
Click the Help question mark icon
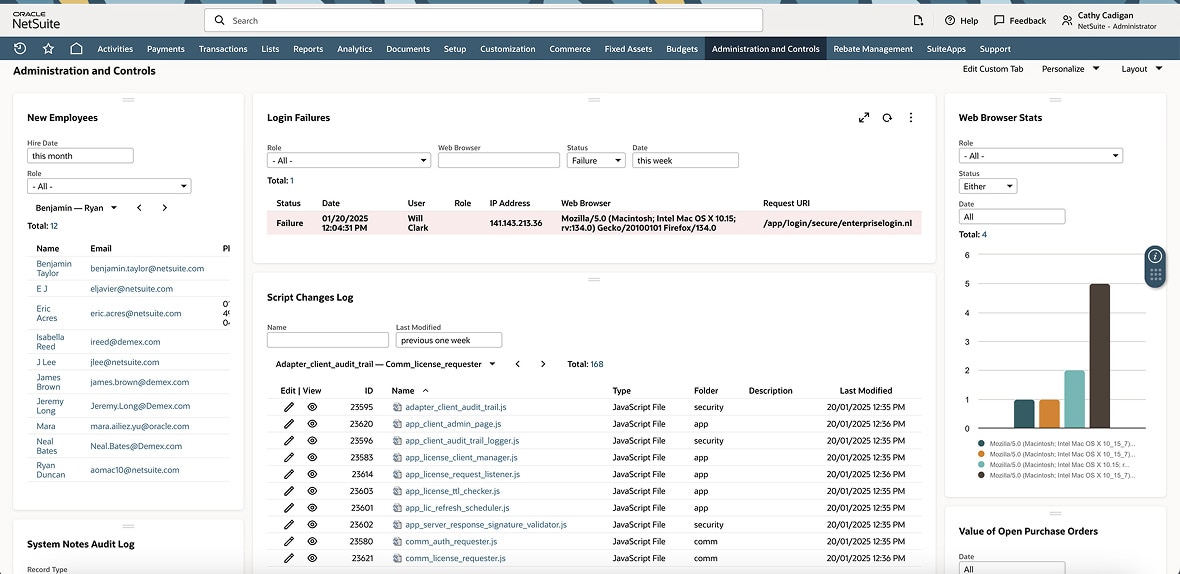coord(949,20)
